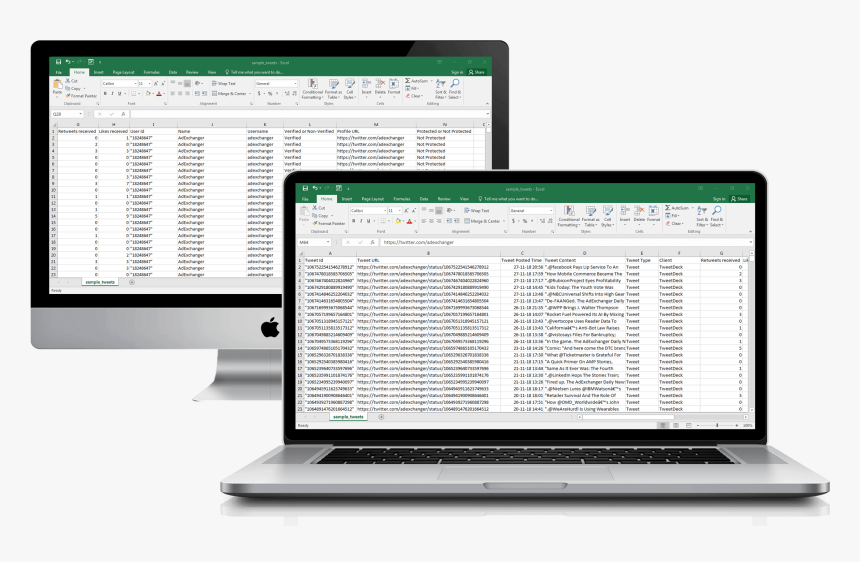Font color red A in laptop Excel window
The width and height of the screenshot is (860, 562).
409,221
